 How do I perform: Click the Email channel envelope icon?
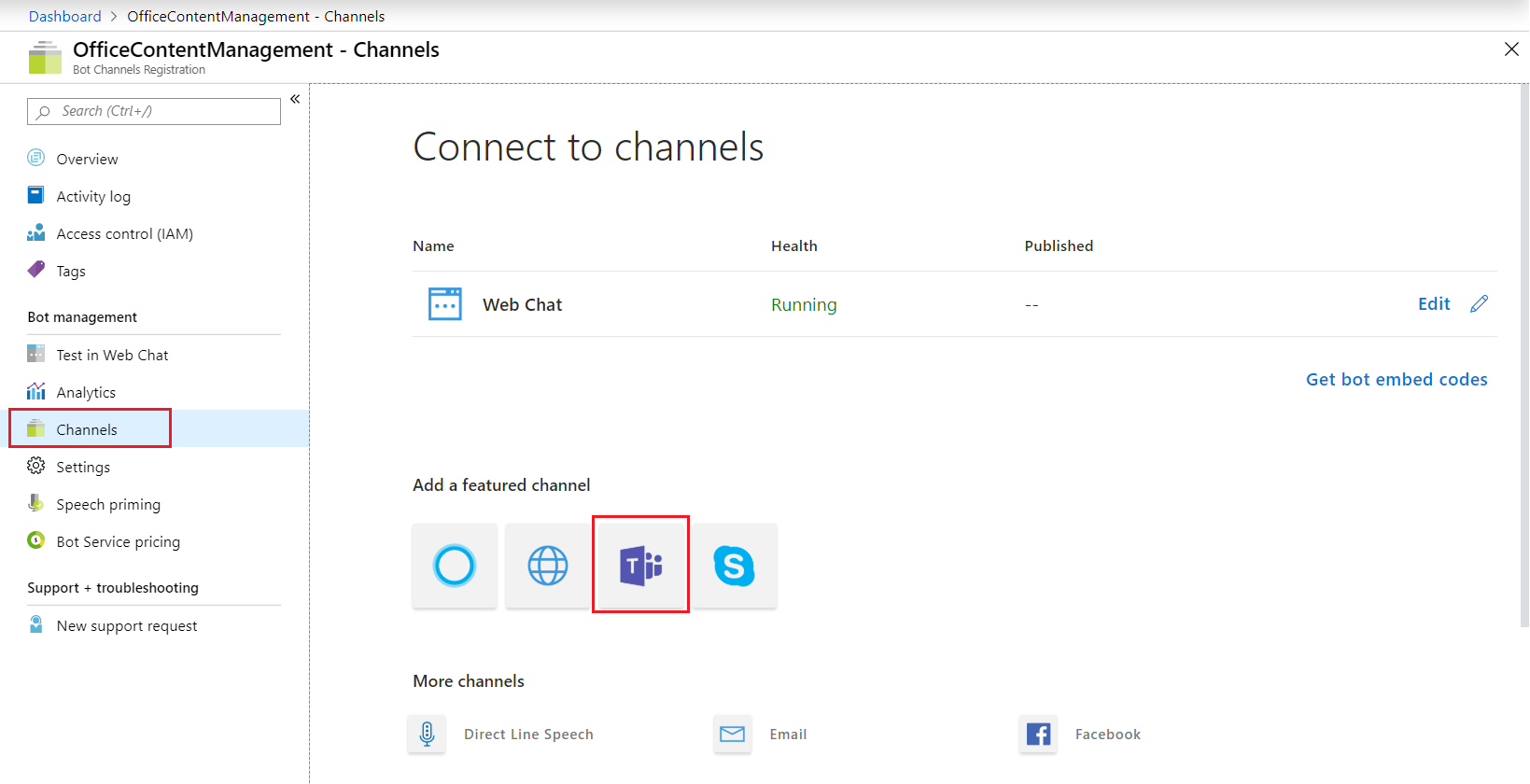(x=733, y=735)
